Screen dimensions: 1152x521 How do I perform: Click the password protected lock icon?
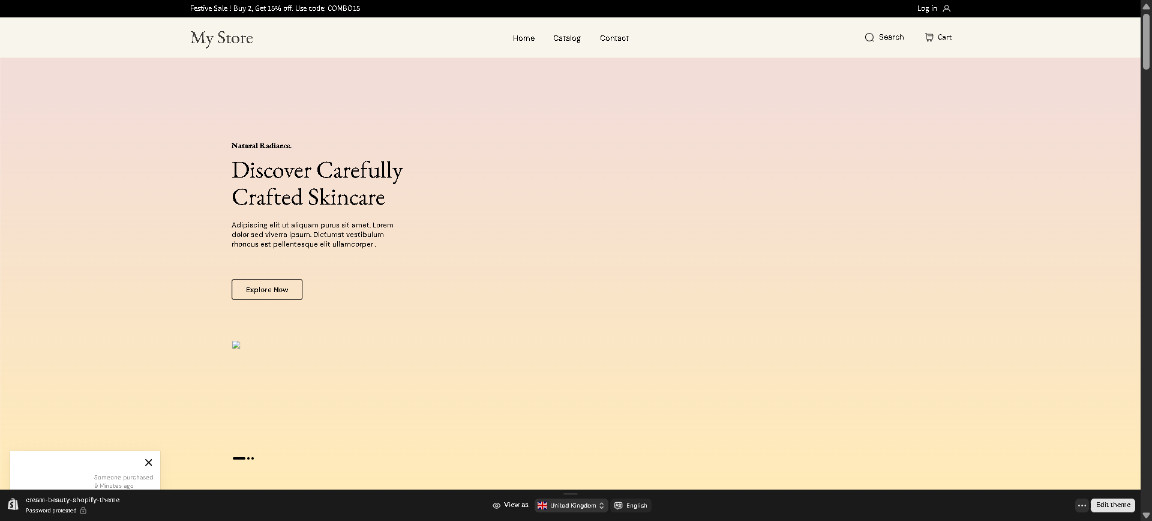tap(83, 510)
